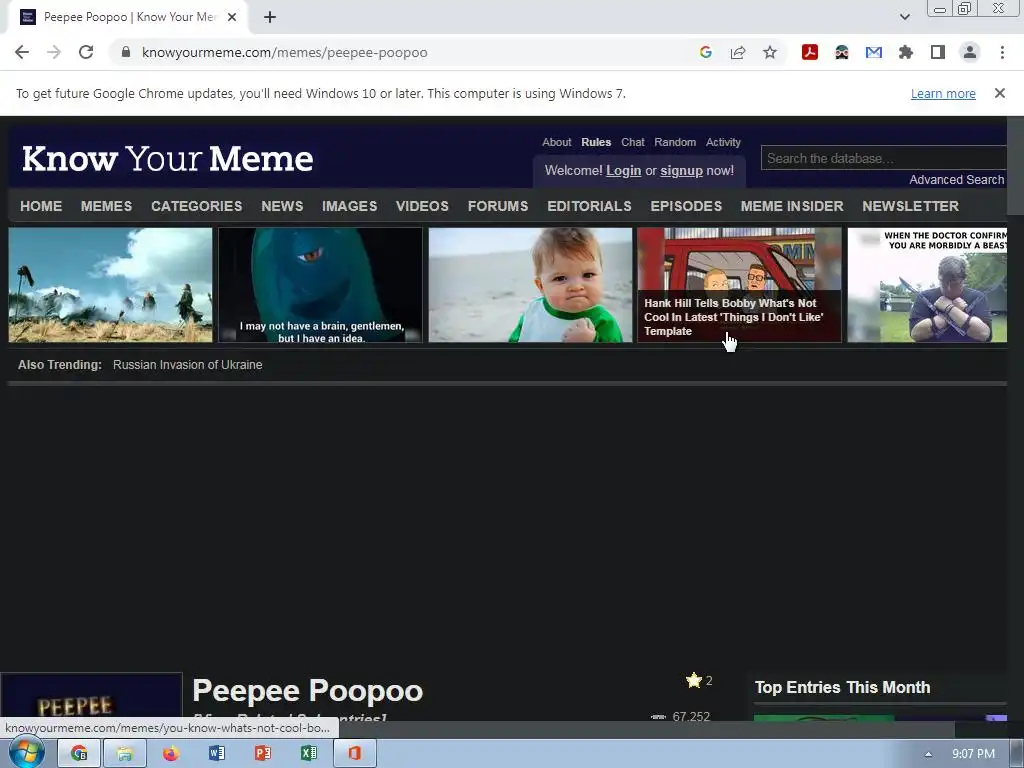Open the Gmail mail extension icon

click(x=874, y=52)
